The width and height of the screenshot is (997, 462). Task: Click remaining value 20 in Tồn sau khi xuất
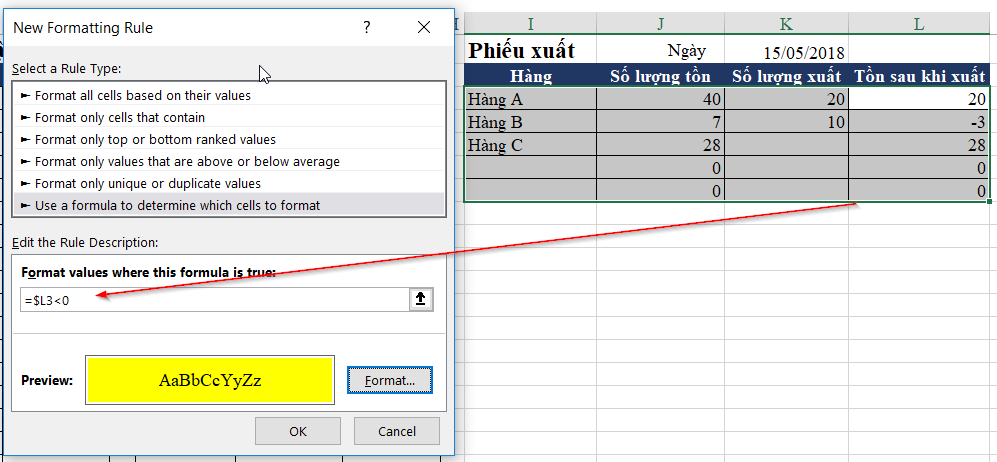(x=919, y=99)
